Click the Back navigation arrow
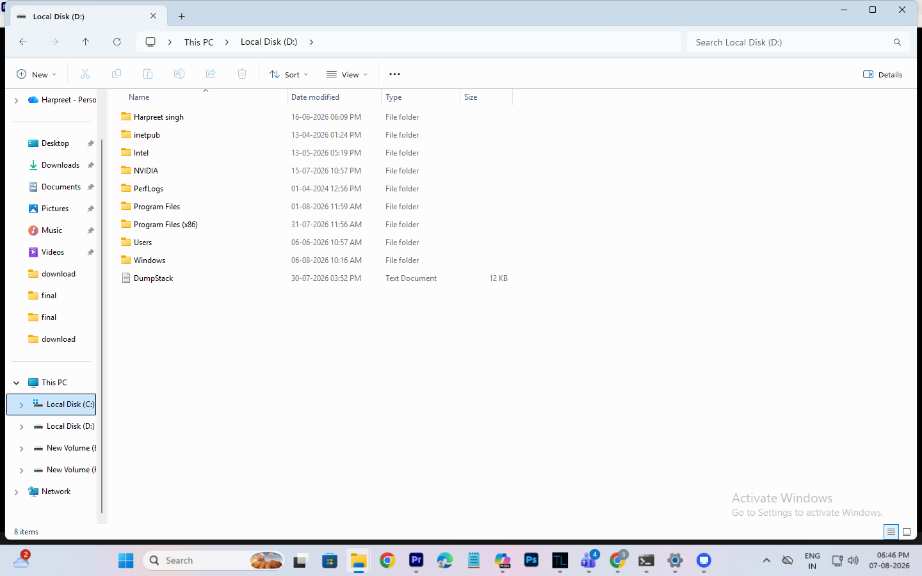The height and width of the screenshot is (576, 922). click(23, 42)
